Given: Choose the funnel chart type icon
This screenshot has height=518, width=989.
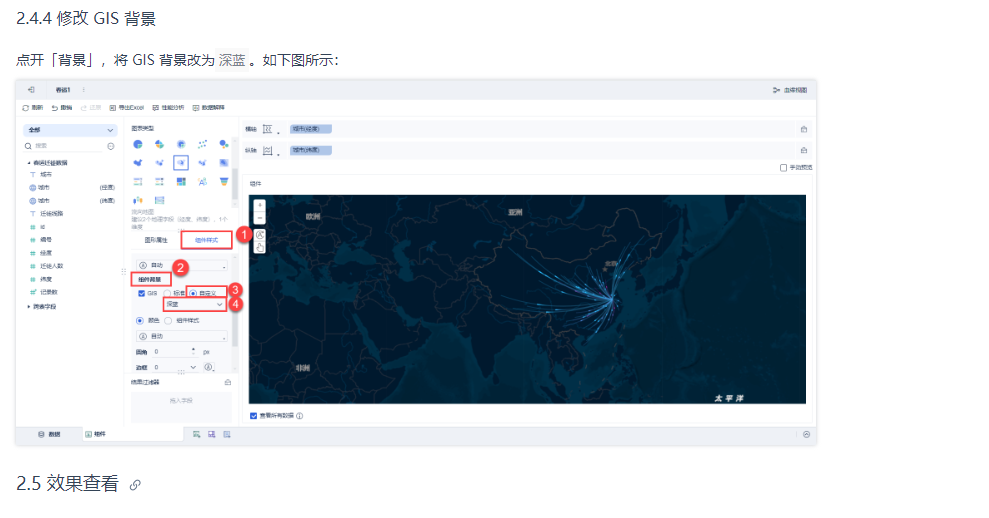Looking at the screenshot, I should [x=223, y=182].
